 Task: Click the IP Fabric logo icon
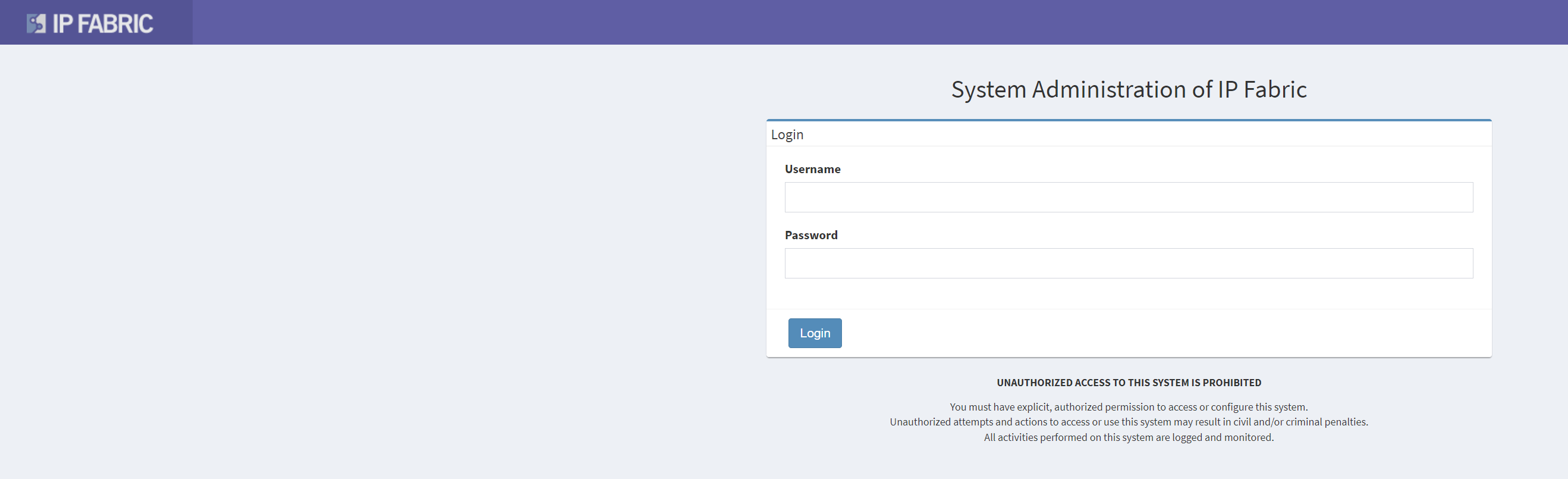(36, 23)
